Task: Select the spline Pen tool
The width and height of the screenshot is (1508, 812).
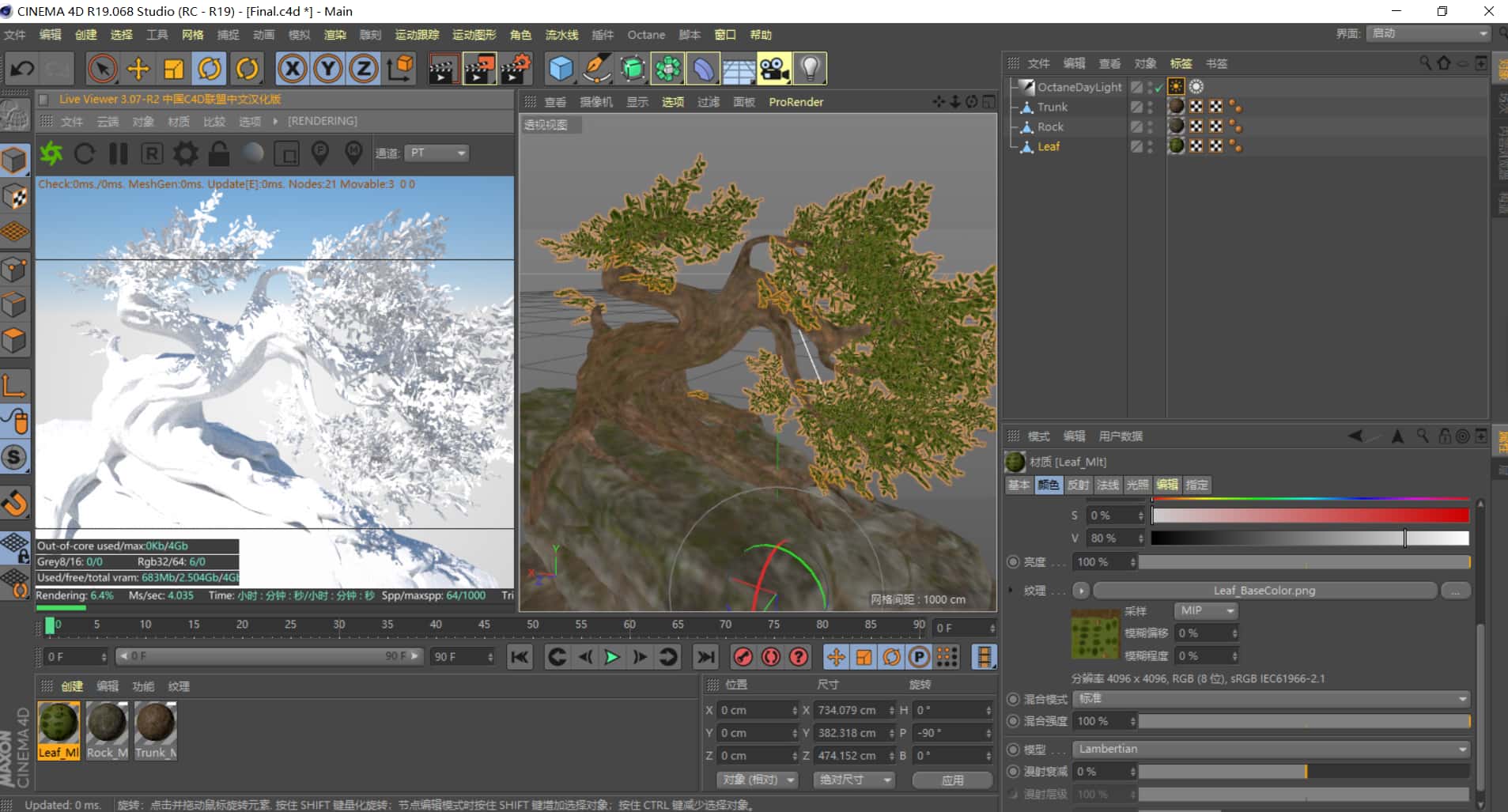Action: (597, 69)
